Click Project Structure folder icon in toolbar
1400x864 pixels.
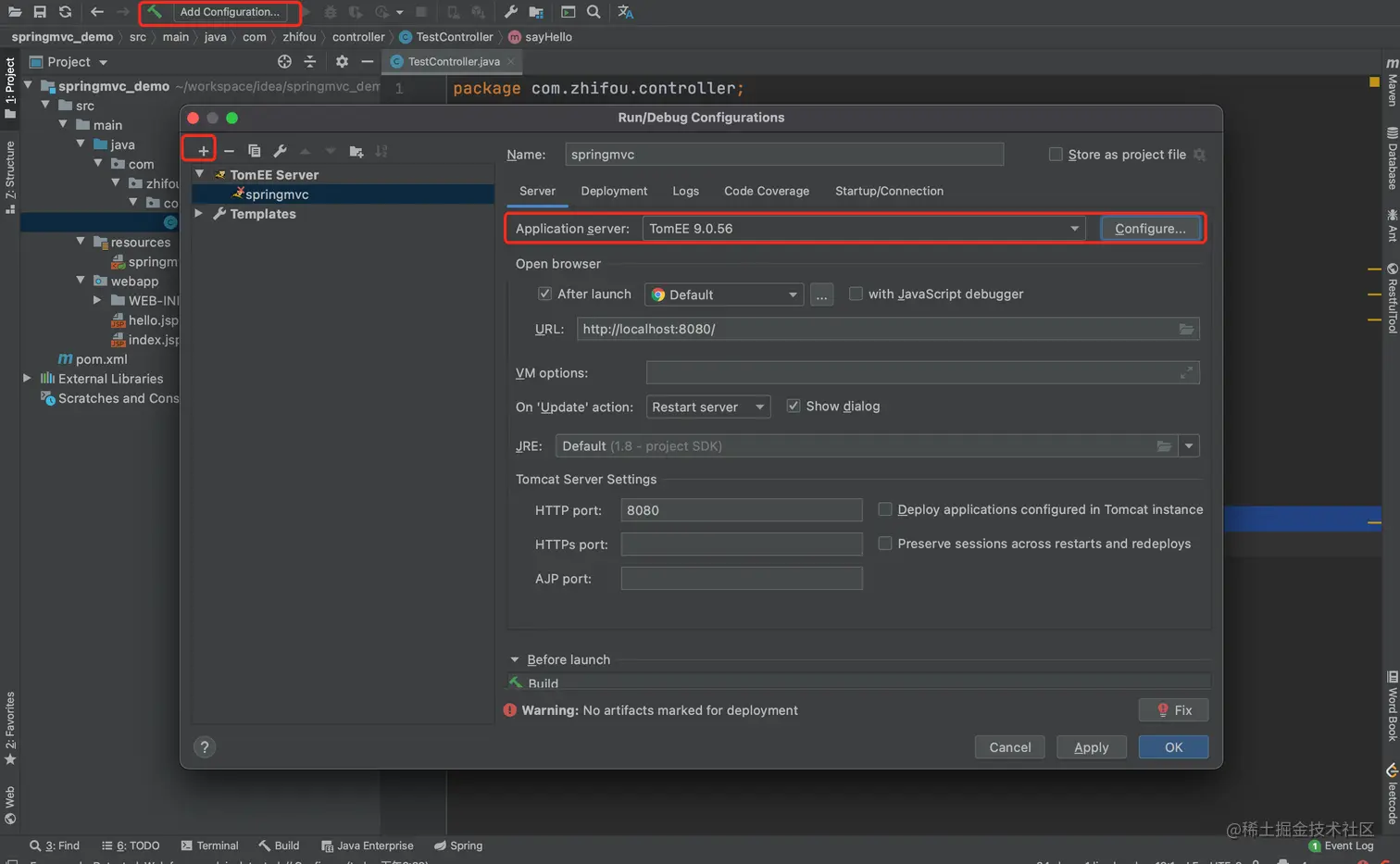[x=536, y=12]
